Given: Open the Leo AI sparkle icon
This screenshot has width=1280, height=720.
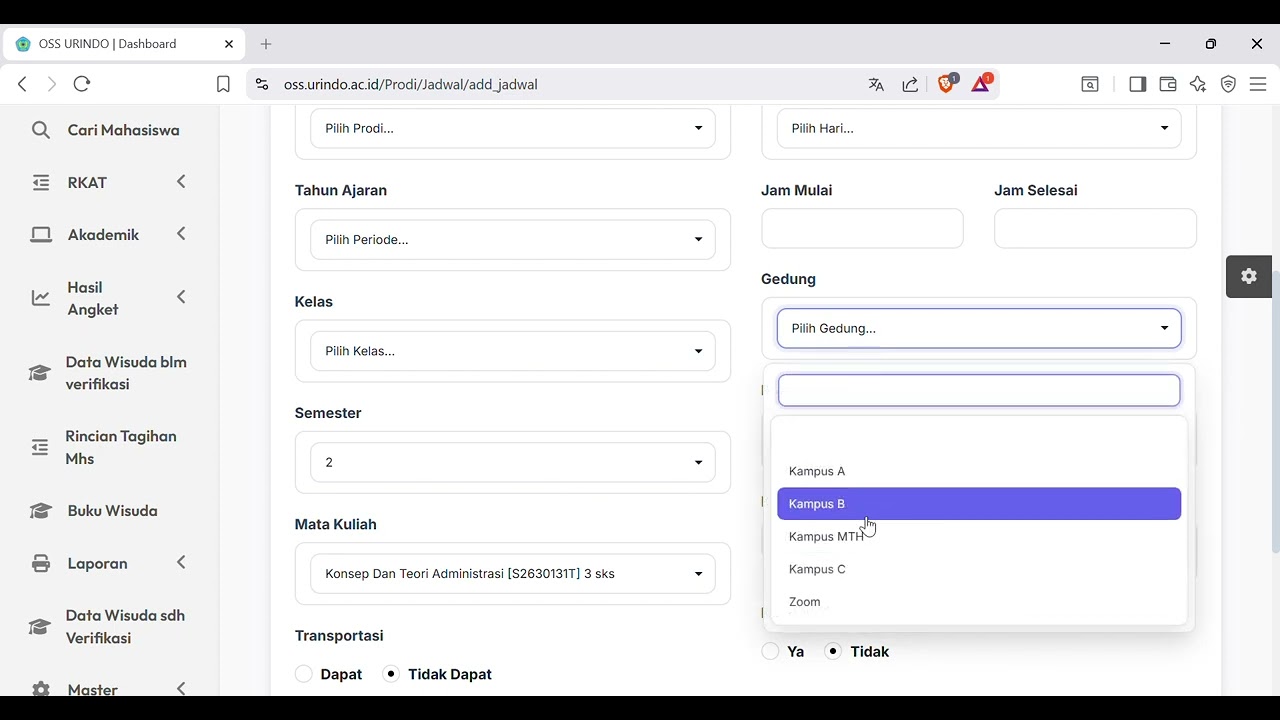Looking at the screenshot, I should (1198, 84).
